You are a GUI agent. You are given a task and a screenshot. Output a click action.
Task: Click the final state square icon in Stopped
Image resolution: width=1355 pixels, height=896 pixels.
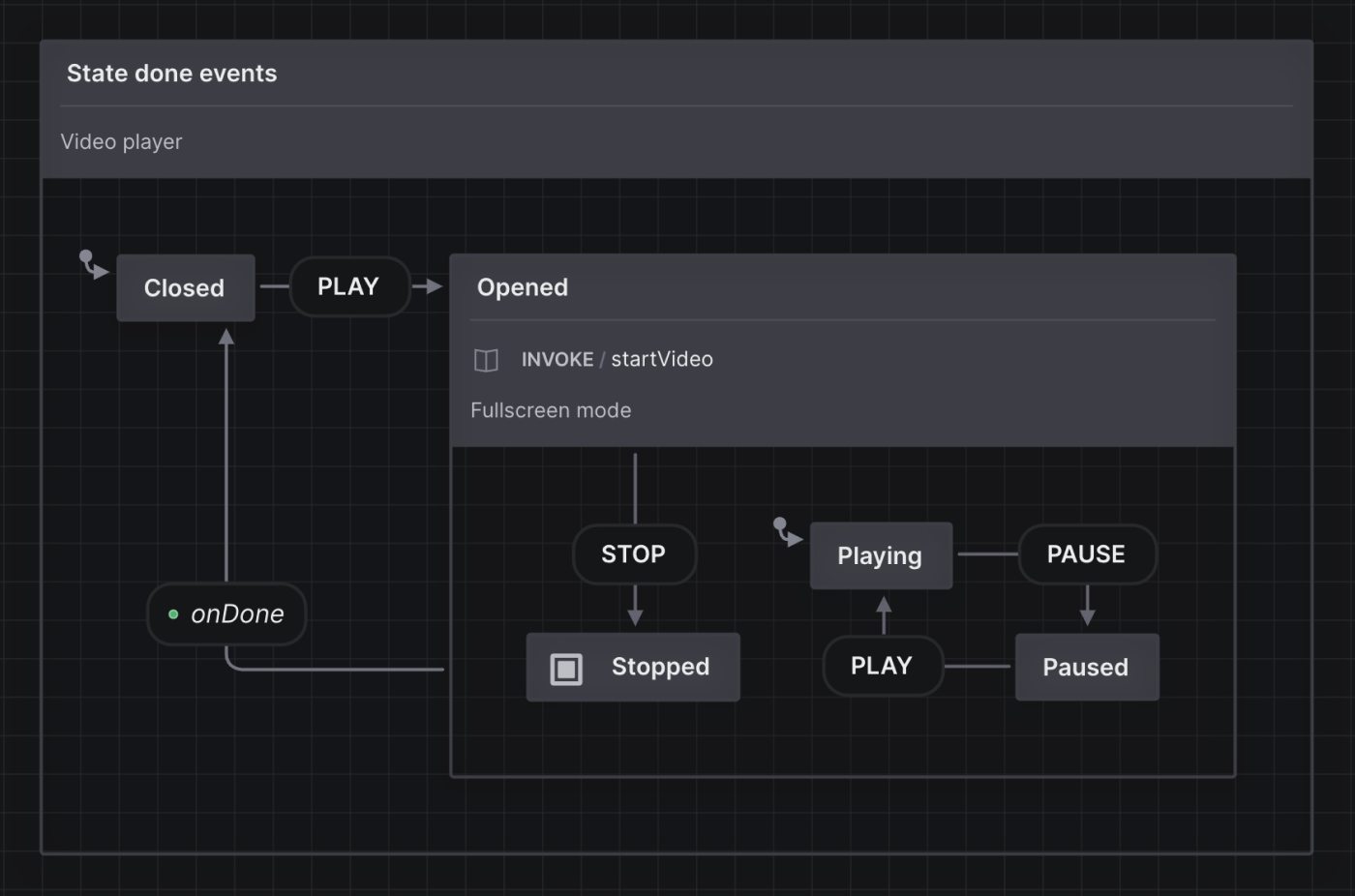click(x=566, y=667)
